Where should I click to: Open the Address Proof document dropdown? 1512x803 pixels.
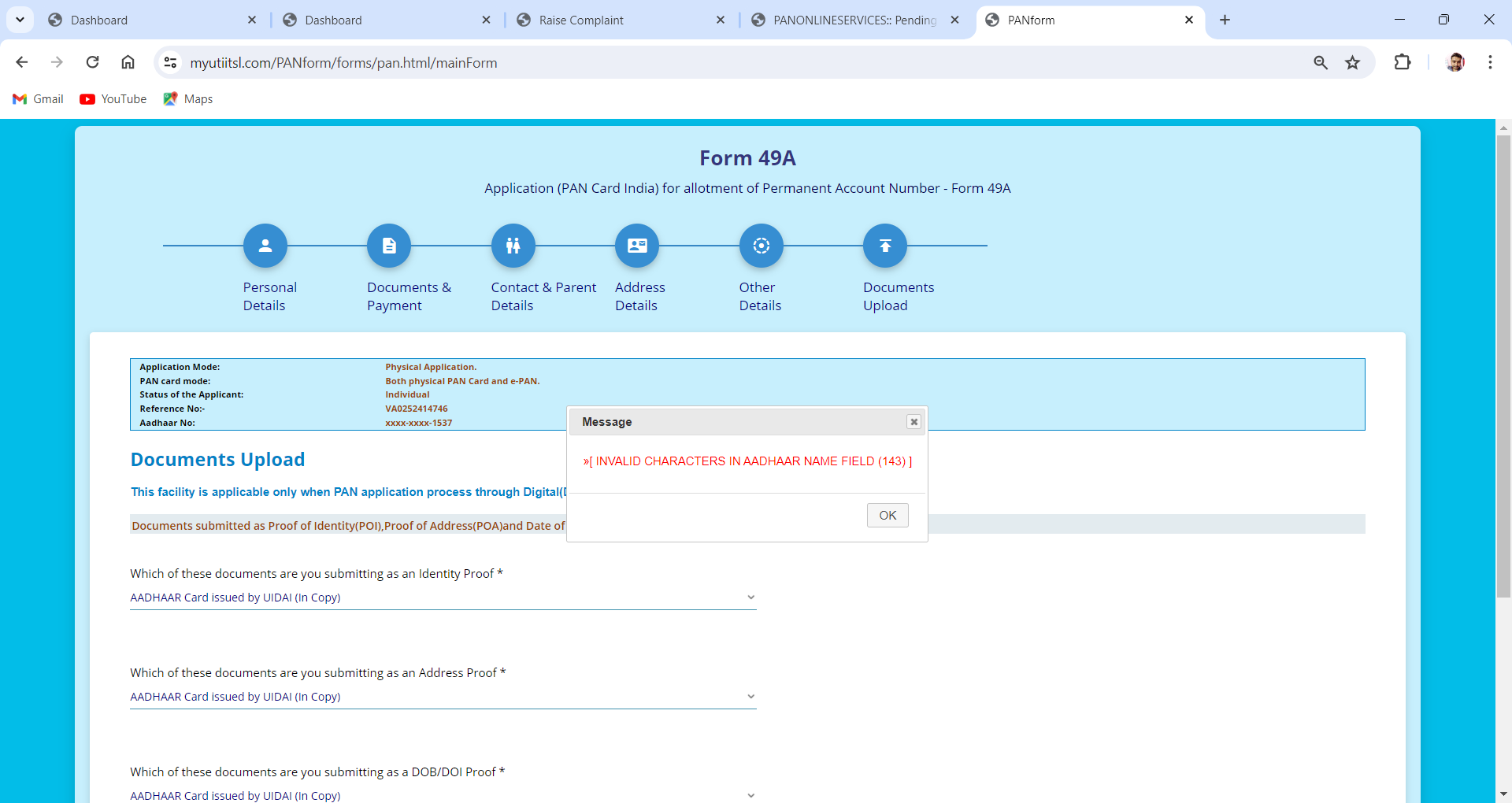click(x=443, y=697)
